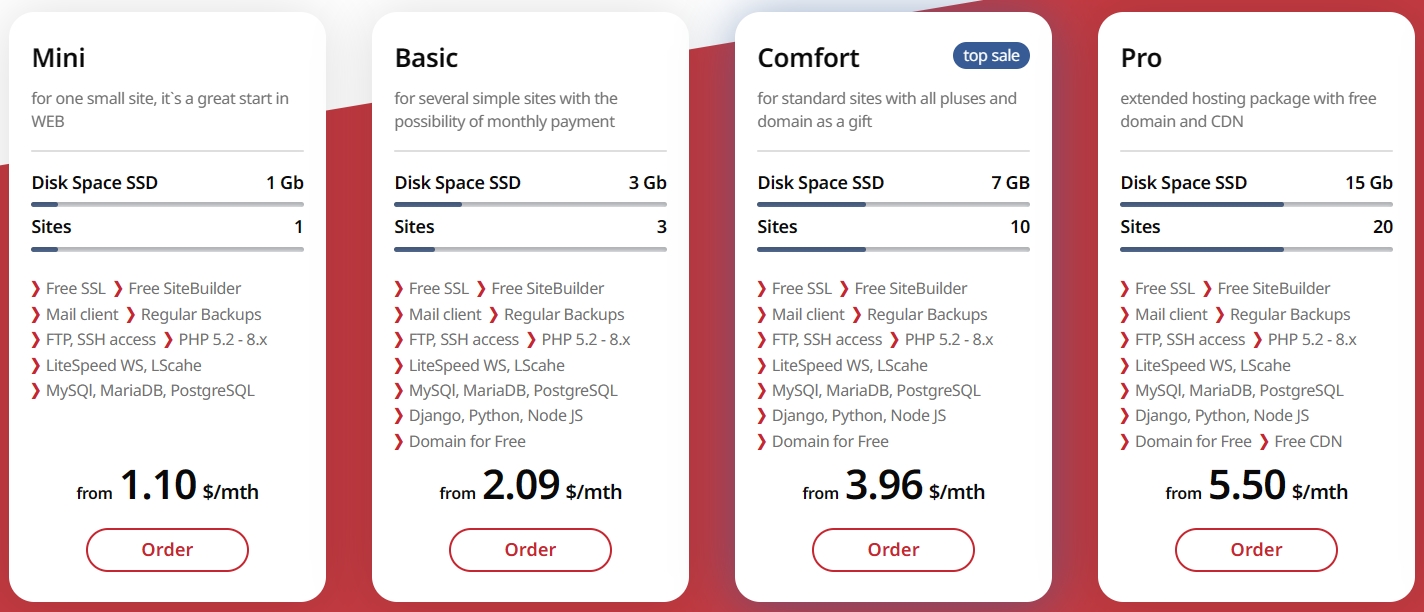Click the Comfort plan's Disk Space SSD bar

pos(893,204)
